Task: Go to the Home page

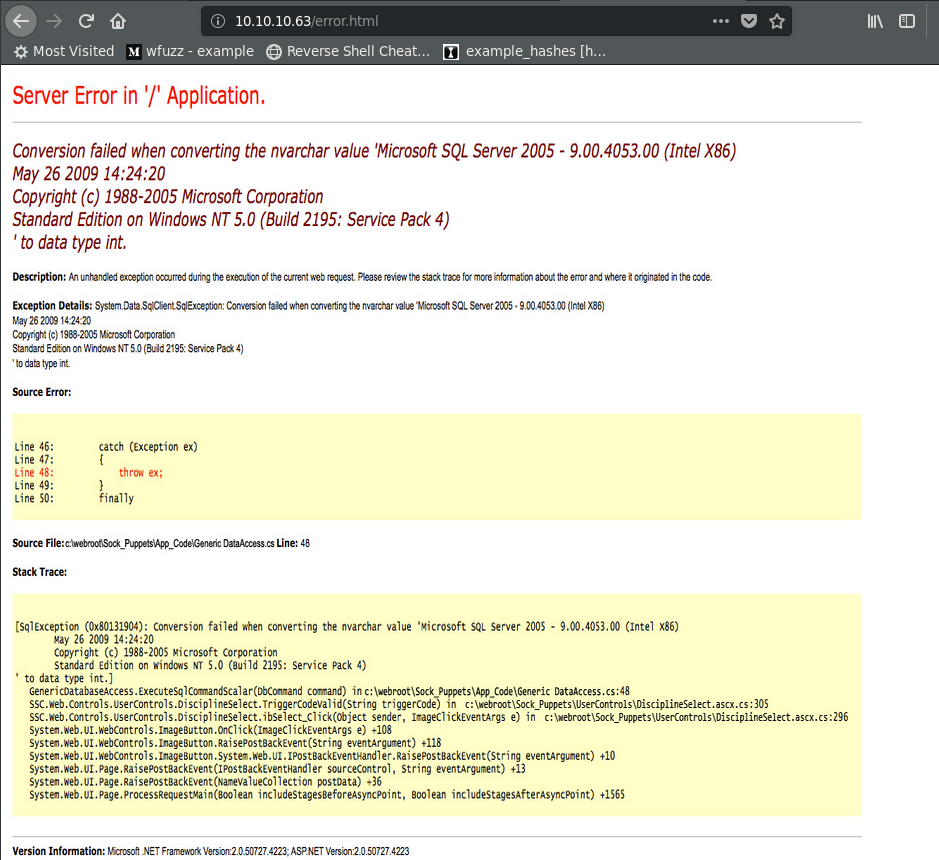Action: [118, 20]
